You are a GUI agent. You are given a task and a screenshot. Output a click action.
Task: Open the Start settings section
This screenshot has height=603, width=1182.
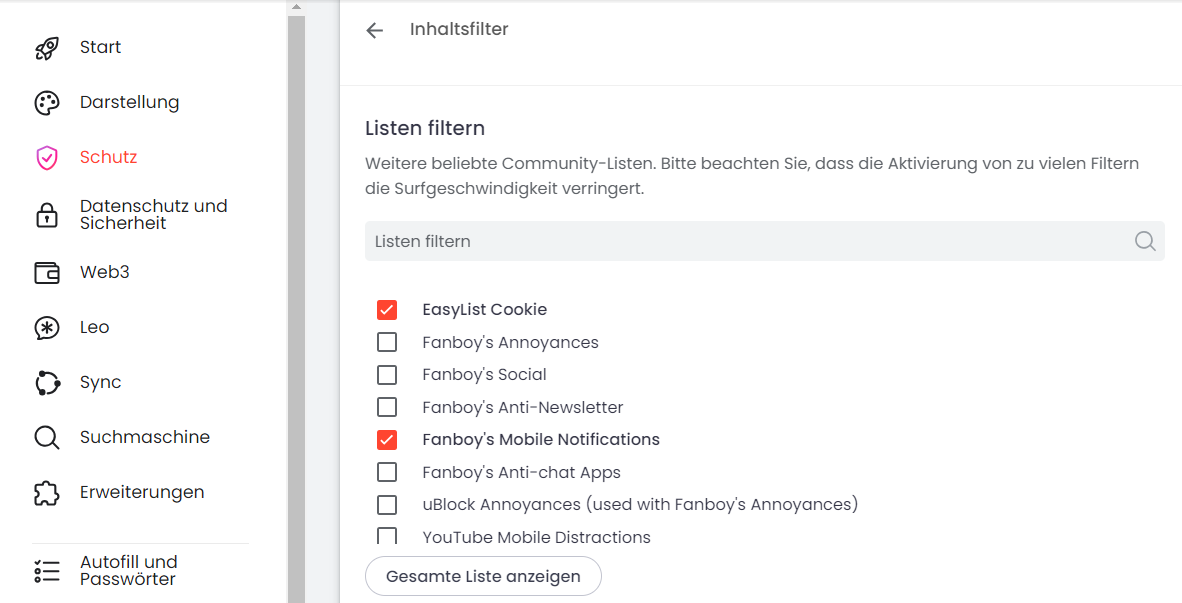click(100, 47)
